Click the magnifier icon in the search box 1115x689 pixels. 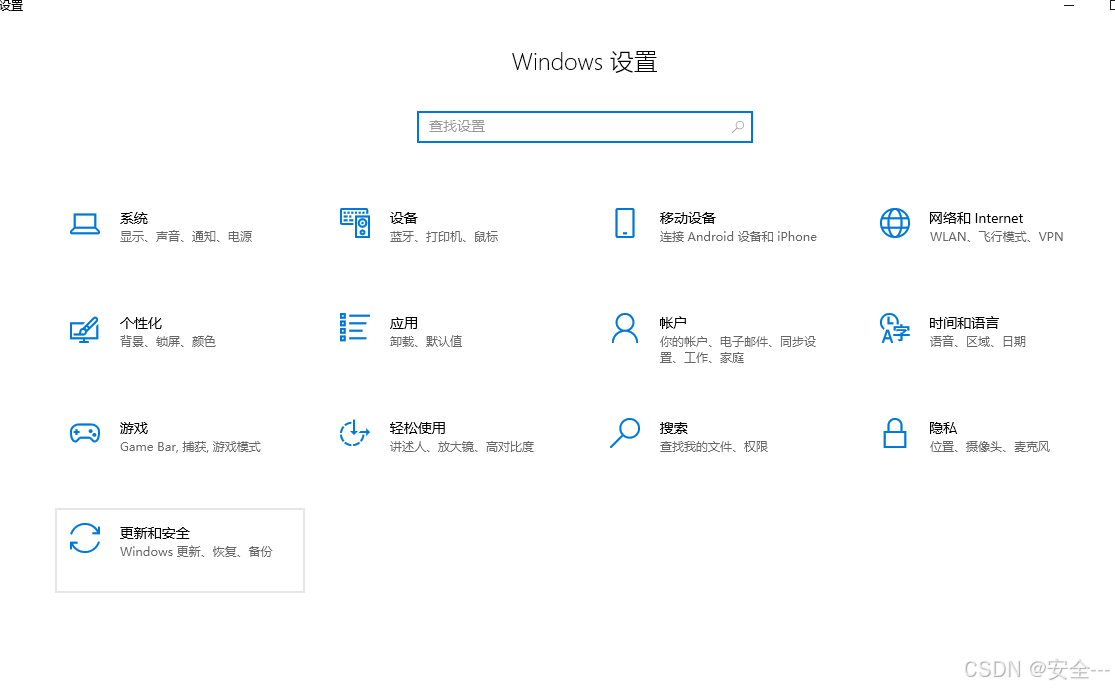pos(738,127)
